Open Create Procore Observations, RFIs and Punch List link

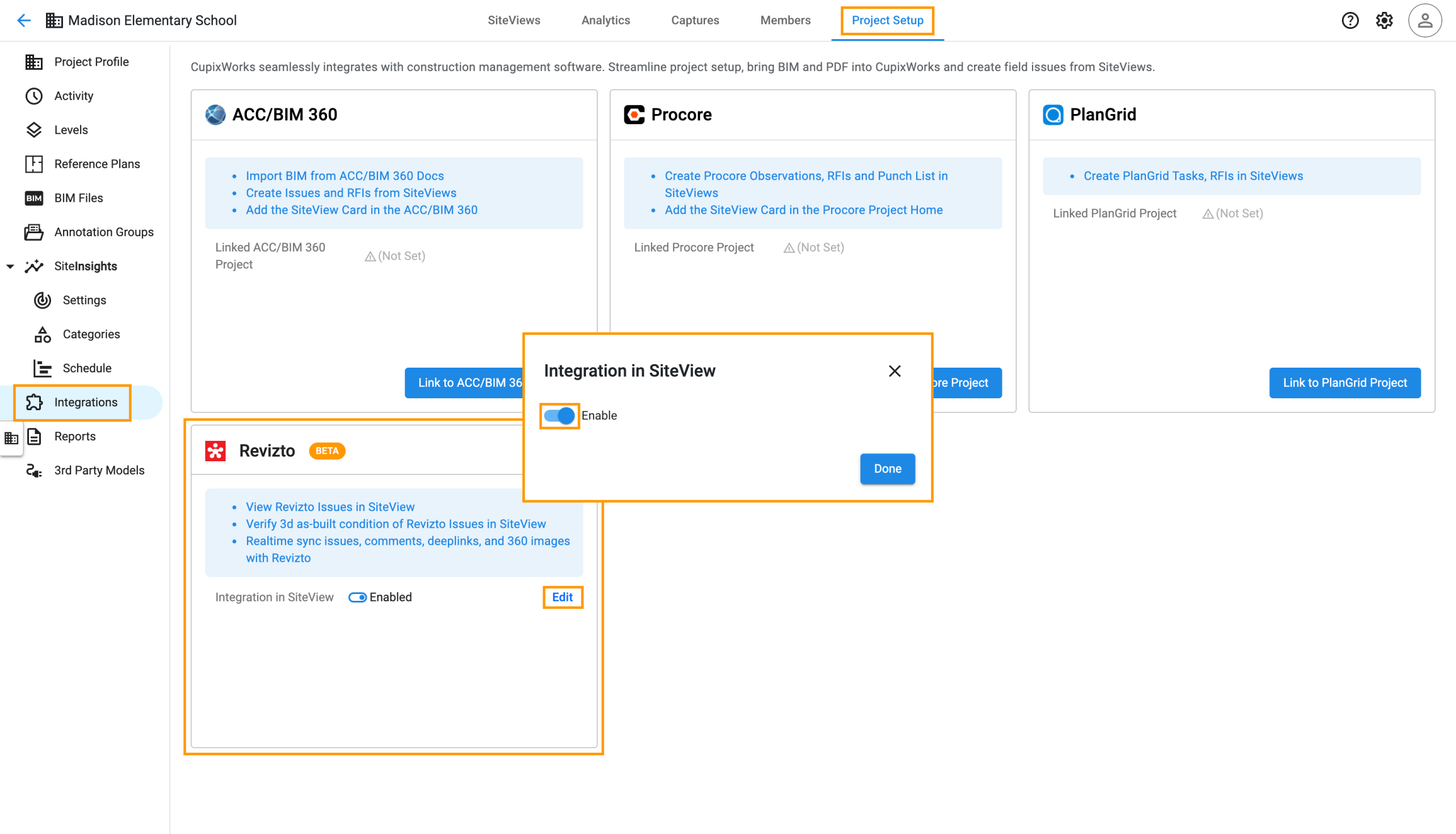[x=805, y=184]
